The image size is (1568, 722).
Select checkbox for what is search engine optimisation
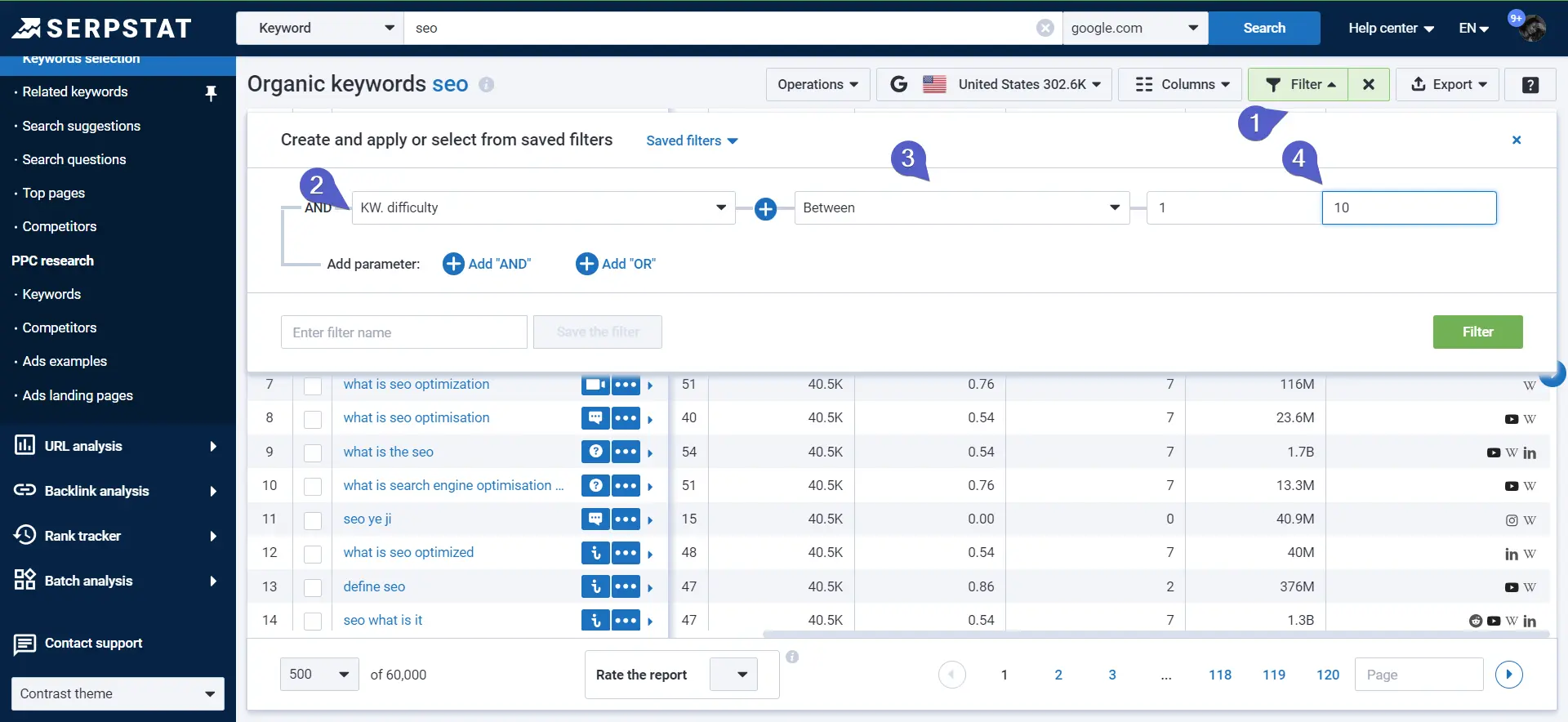313,486
